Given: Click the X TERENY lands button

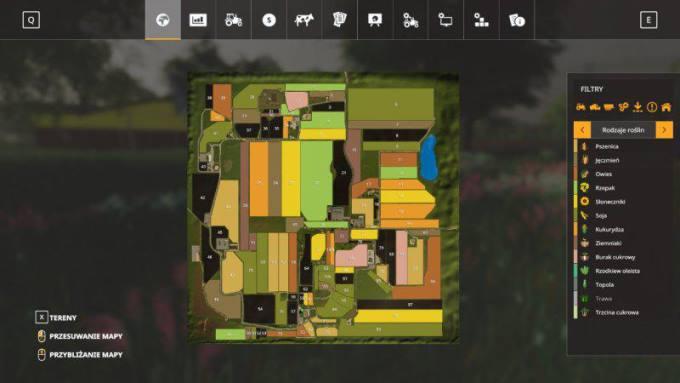Looking at the screenshot, I should coord(56,318).
